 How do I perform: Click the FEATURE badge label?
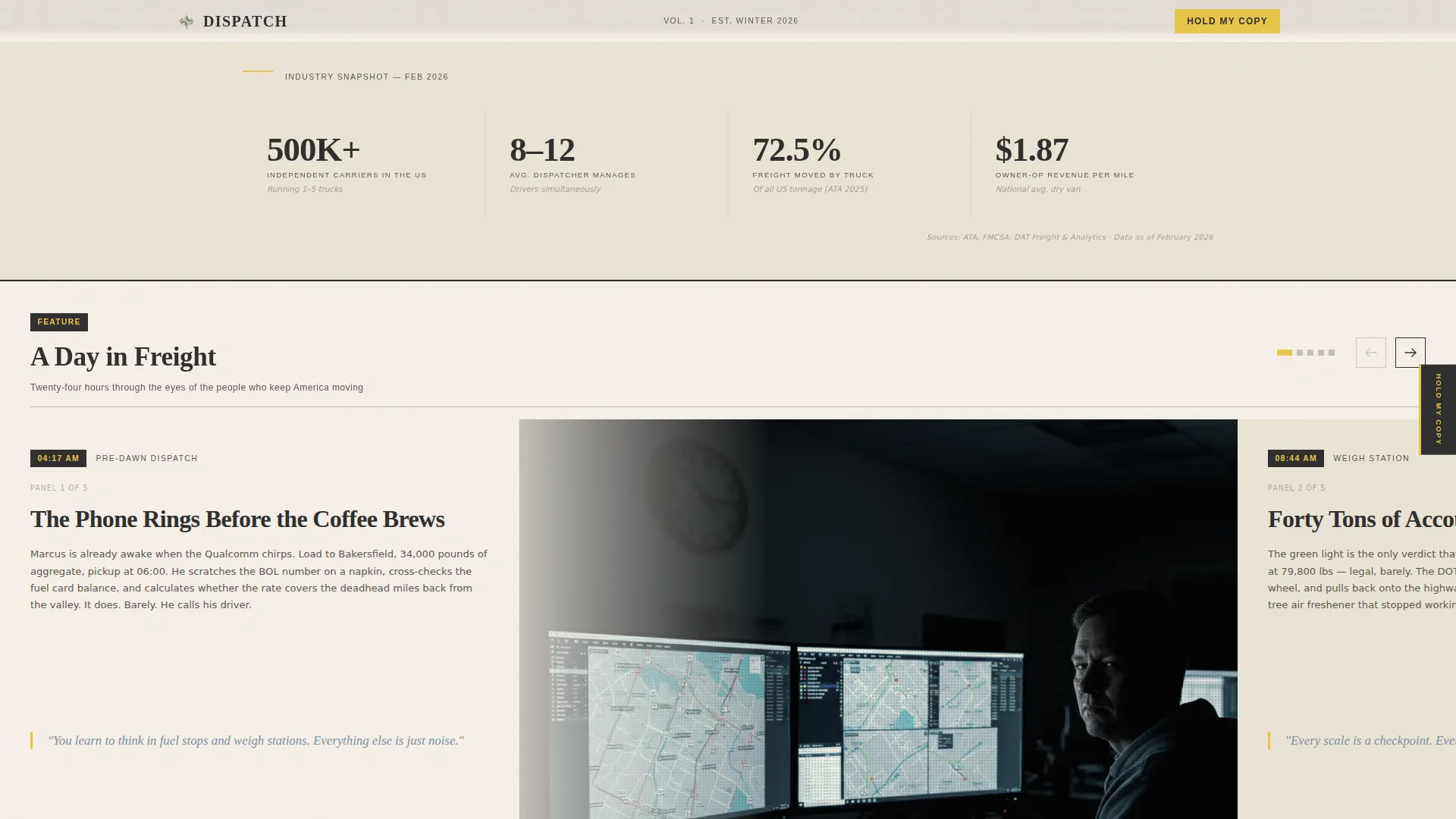(59, 322)
